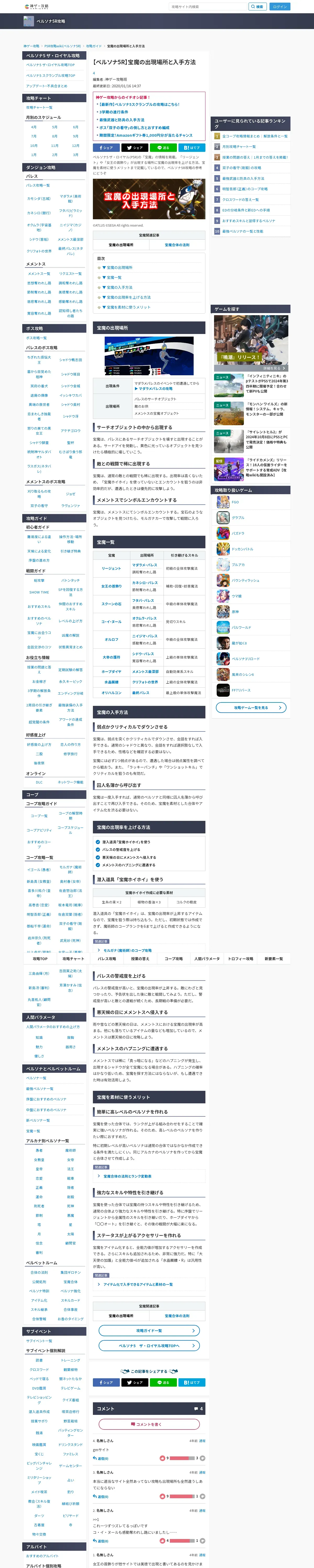Click dislike icon on comment 3
Image resolution: width=314 pixels, height=1568 pixels.
203,1496
